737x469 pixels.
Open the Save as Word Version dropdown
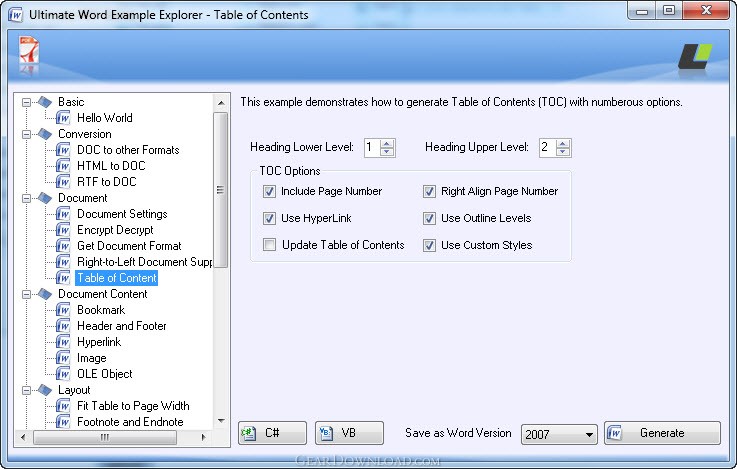coord(559,434)
